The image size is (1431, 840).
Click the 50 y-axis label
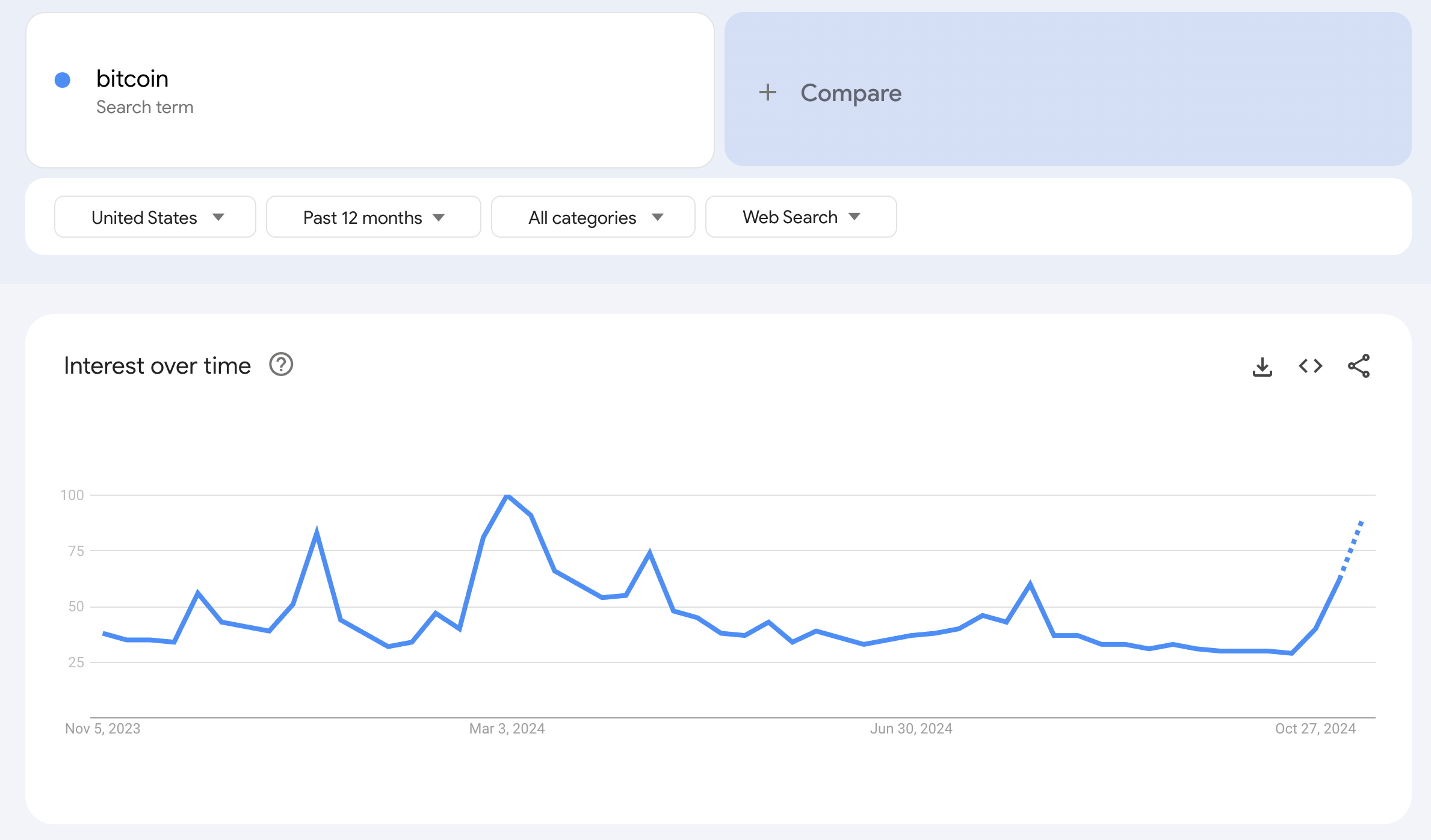click(76, 607)
